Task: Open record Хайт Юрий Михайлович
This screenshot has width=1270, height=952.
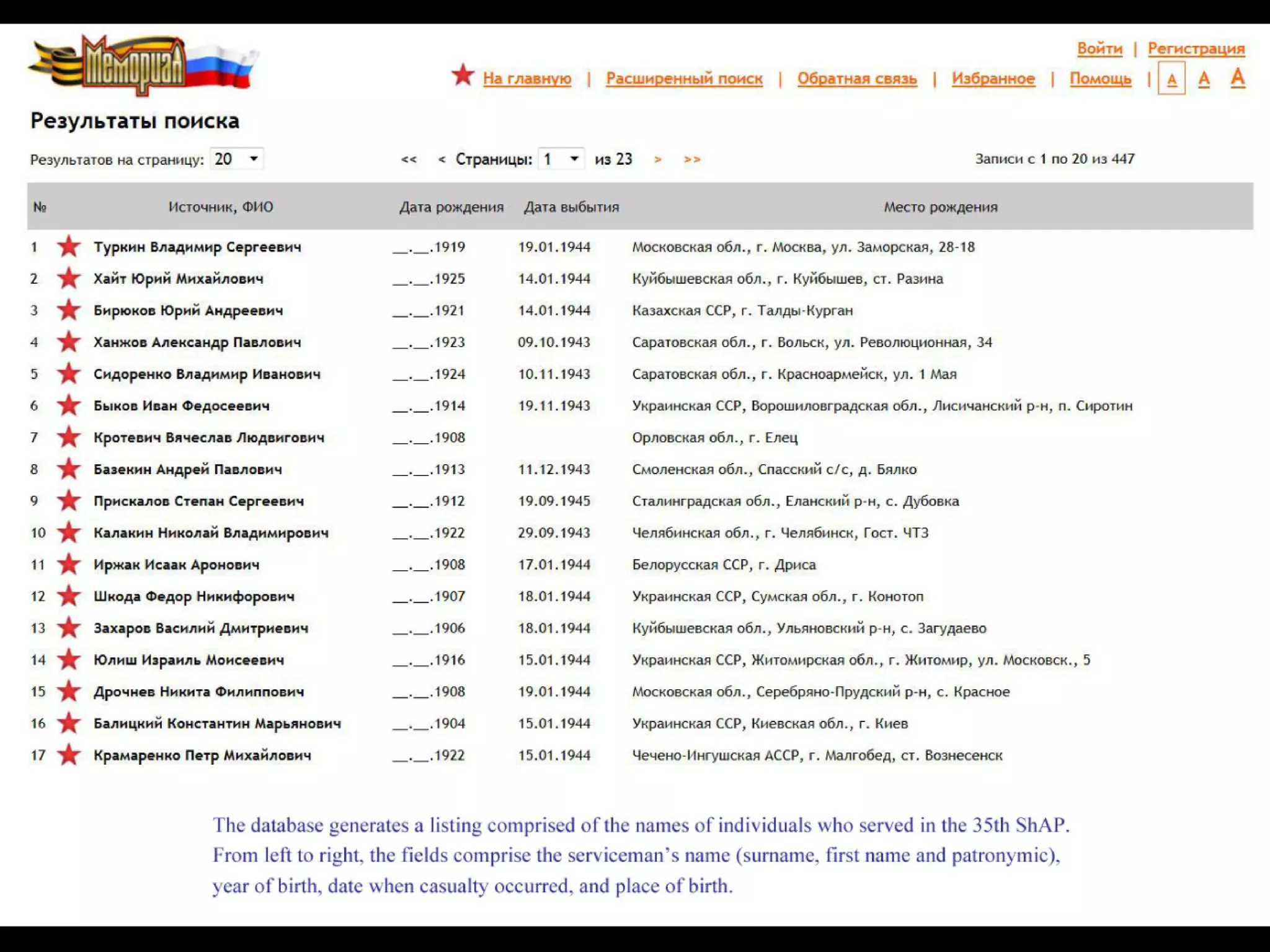Action: pyautogui.click(x=178, y=278)
